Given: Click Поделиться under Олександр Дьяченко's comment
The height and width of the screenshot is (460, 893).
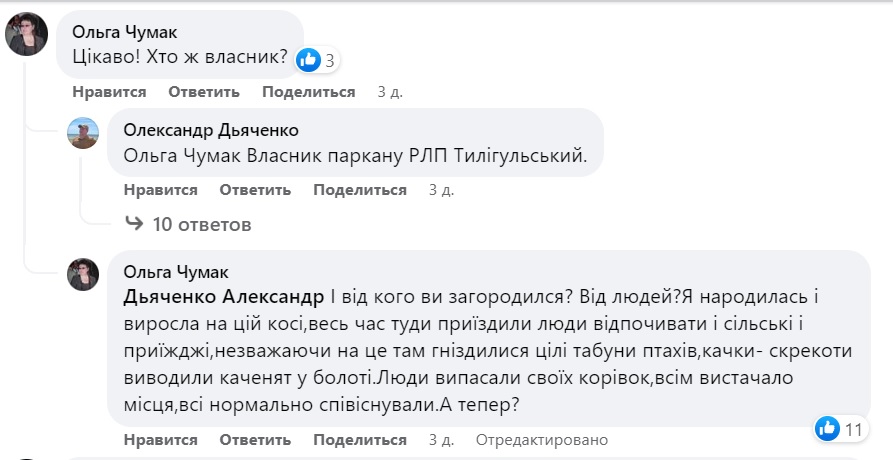Looking at the screenshot, I should (360, 189).
